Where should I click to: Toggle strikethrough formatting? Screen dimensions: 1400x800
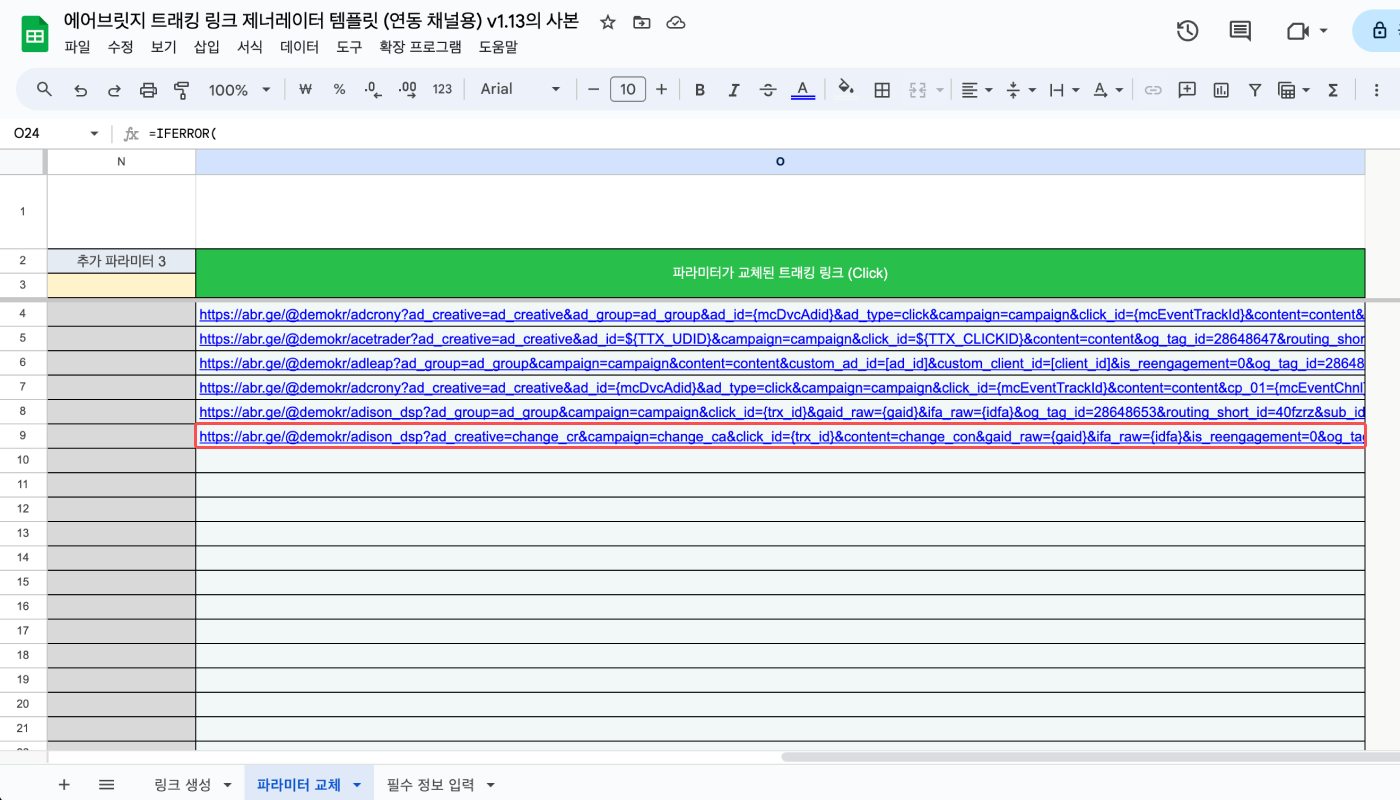point(768,90)
